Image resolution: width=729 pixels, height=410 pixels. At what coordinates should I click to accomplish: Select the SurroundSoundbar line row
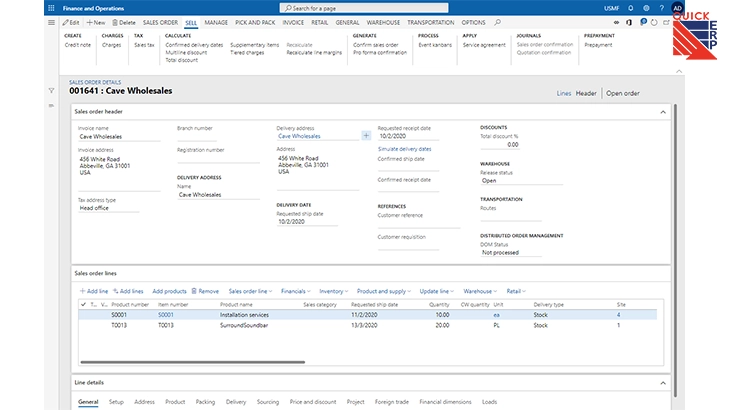tap(367, 325)
